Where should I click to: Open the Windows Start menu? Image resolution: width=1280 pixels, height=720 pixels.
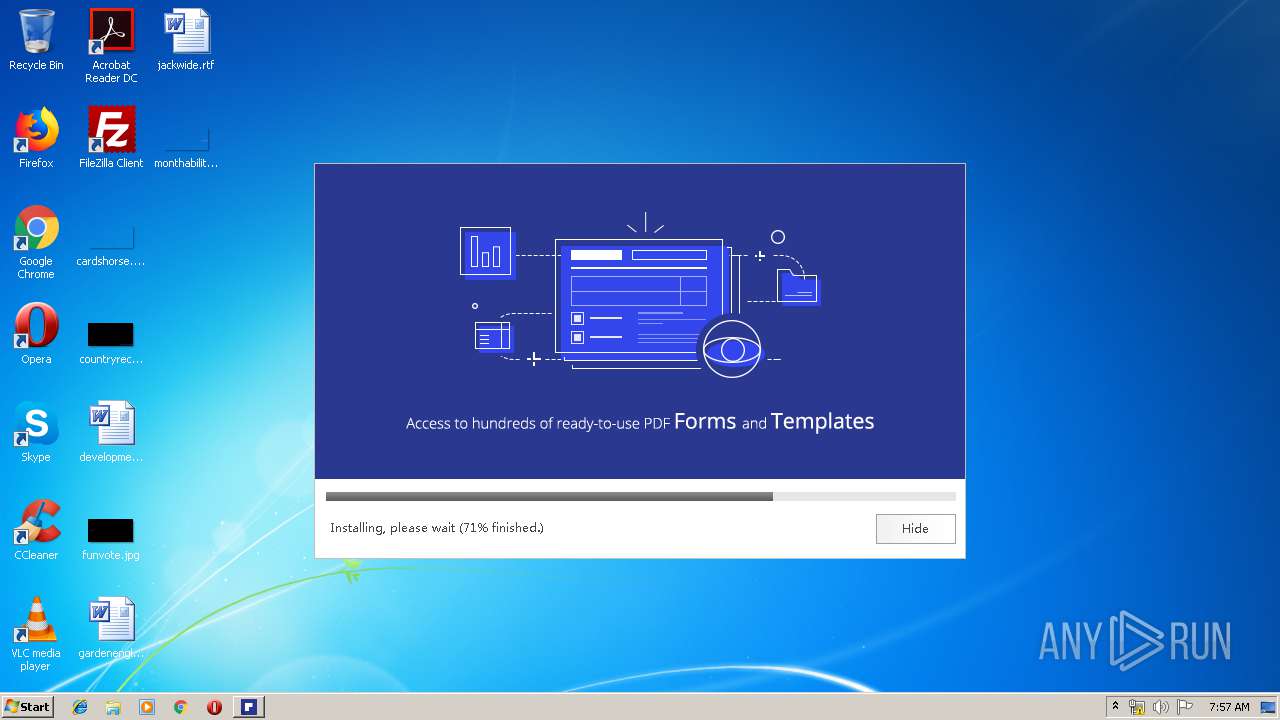tap(28, 707)
